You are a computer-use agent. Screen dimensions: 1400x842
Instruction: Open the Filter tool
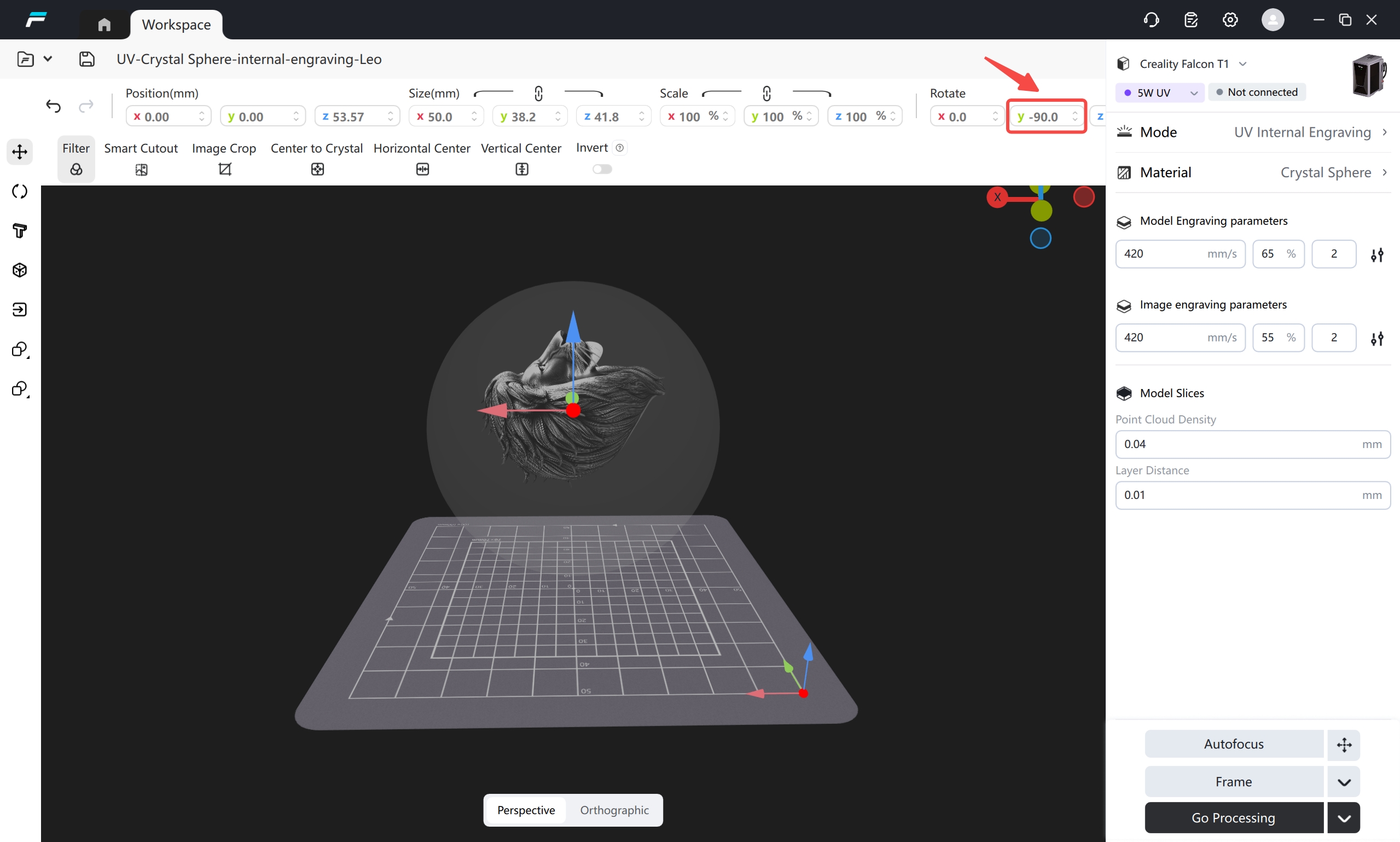(76, 159)
